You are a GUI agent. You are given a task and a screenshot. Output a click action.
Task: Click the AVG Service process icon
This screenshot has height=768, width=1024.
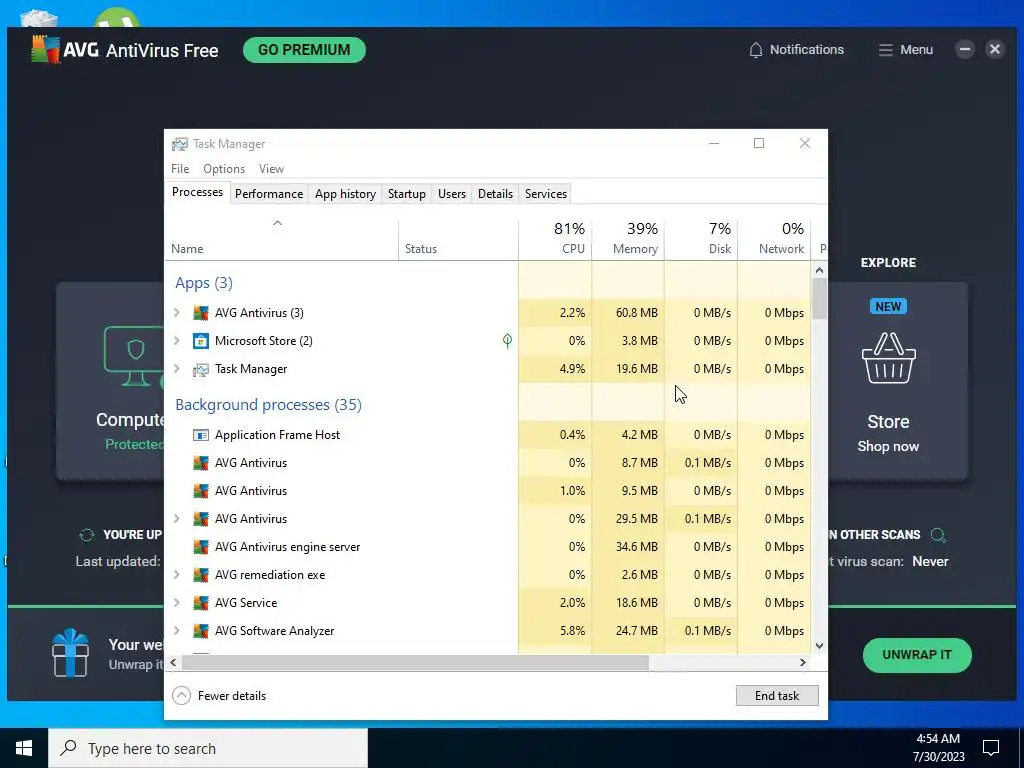pos(200,603)
